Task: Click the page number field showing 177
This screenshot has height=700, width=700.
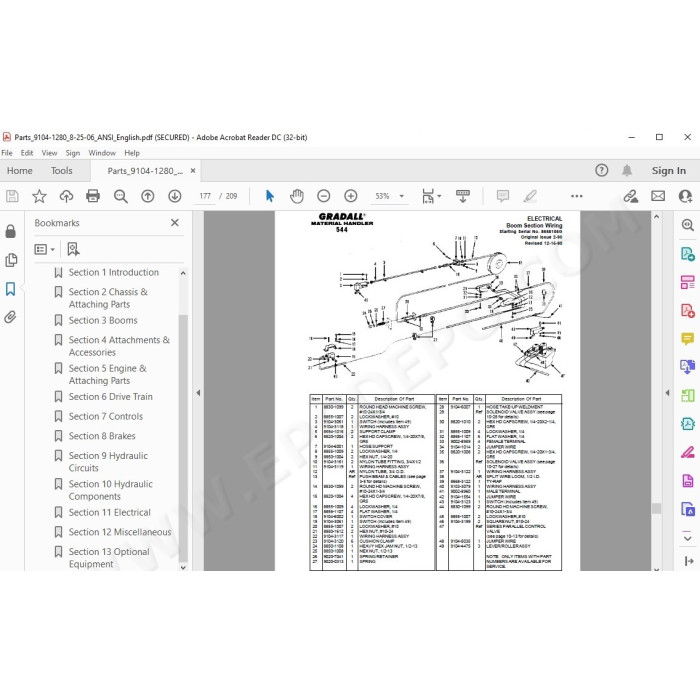Action: pos(205,196)
